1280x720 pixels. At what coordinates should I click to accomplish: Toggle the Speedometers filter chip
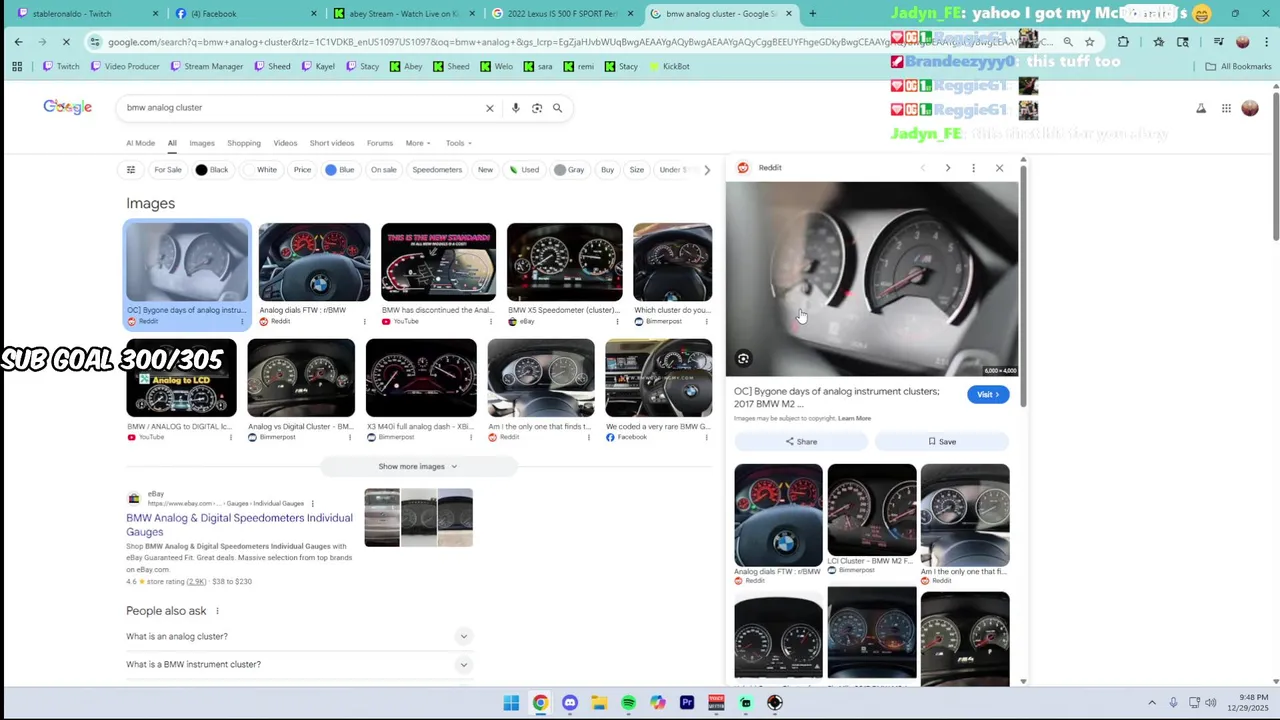point(438,170)
